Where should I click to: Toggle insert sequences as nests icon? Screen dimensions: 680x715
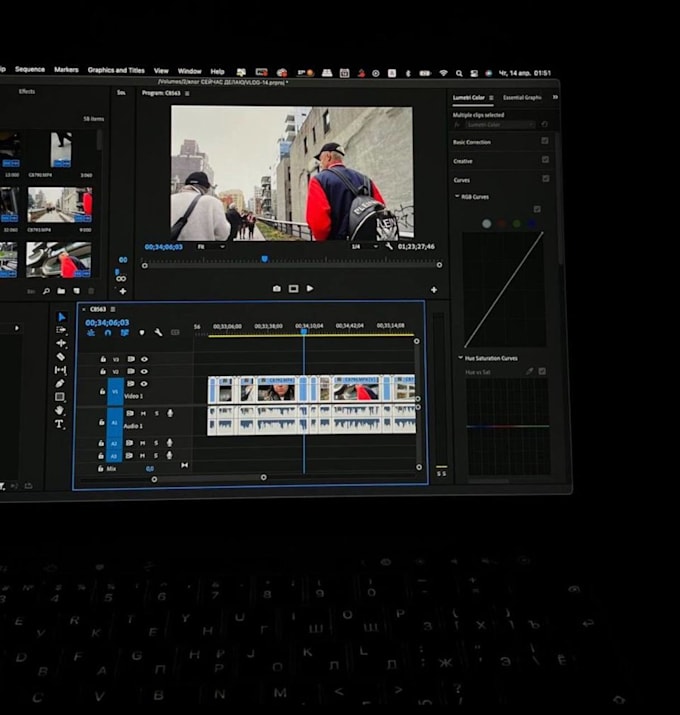click(x=91, y=333)
